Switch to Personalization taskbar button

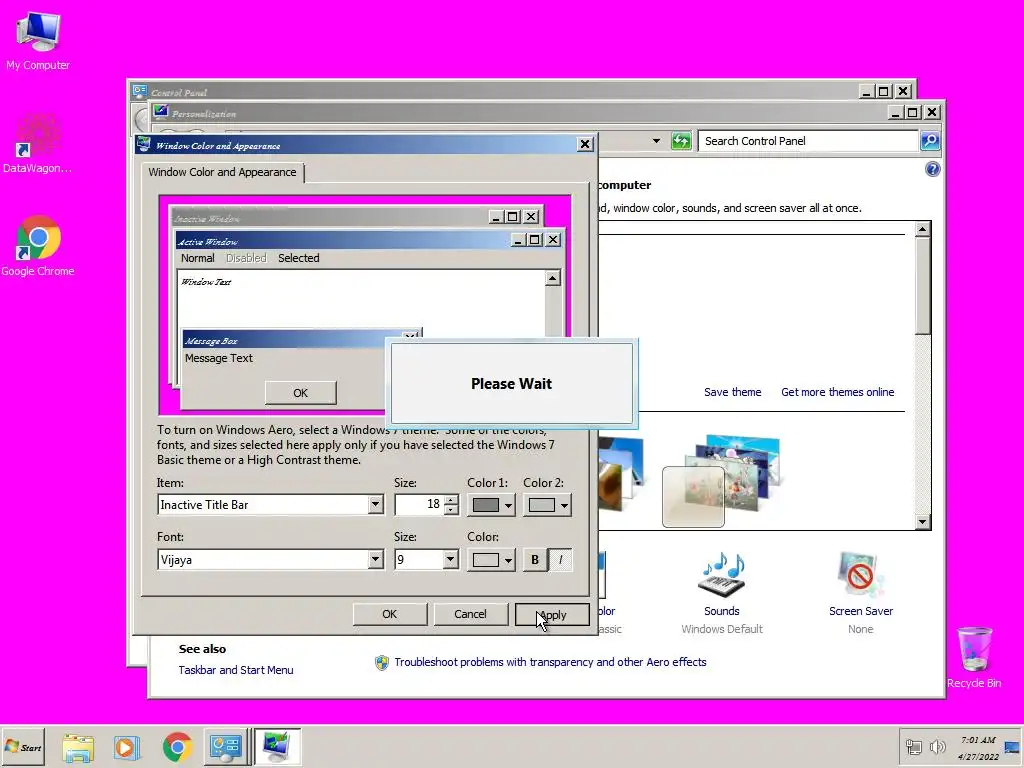(277, 747)
